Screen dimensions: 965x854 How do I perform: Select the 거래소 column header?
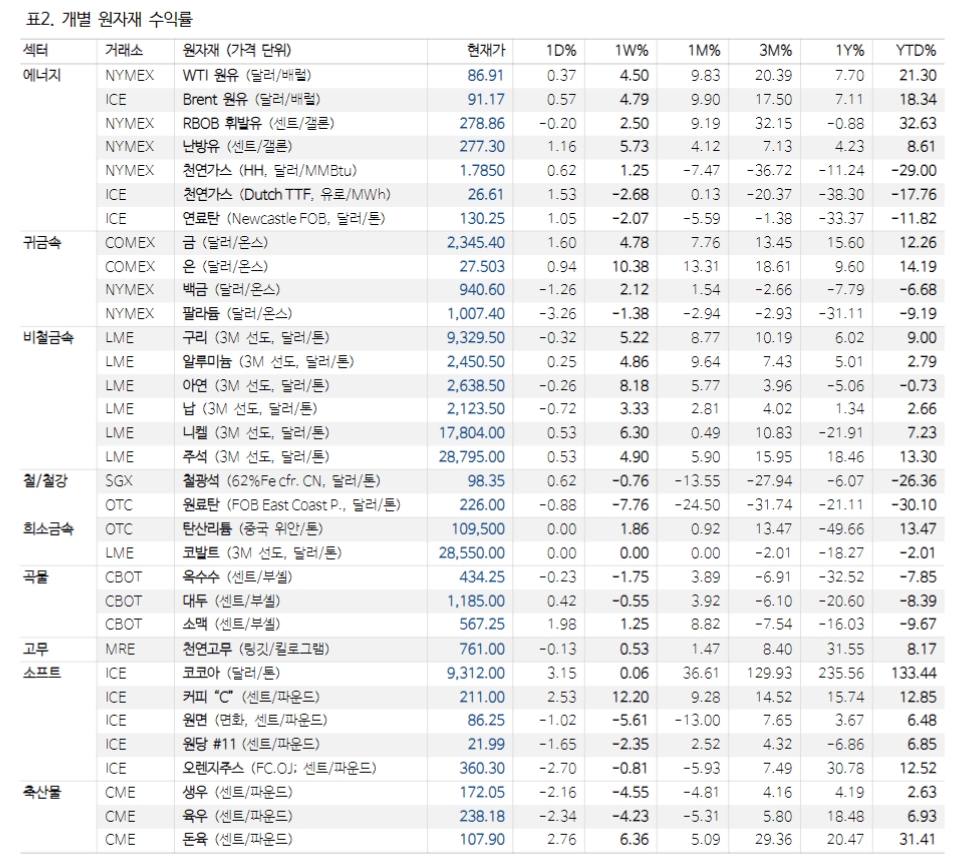click(x=124, y=46)
